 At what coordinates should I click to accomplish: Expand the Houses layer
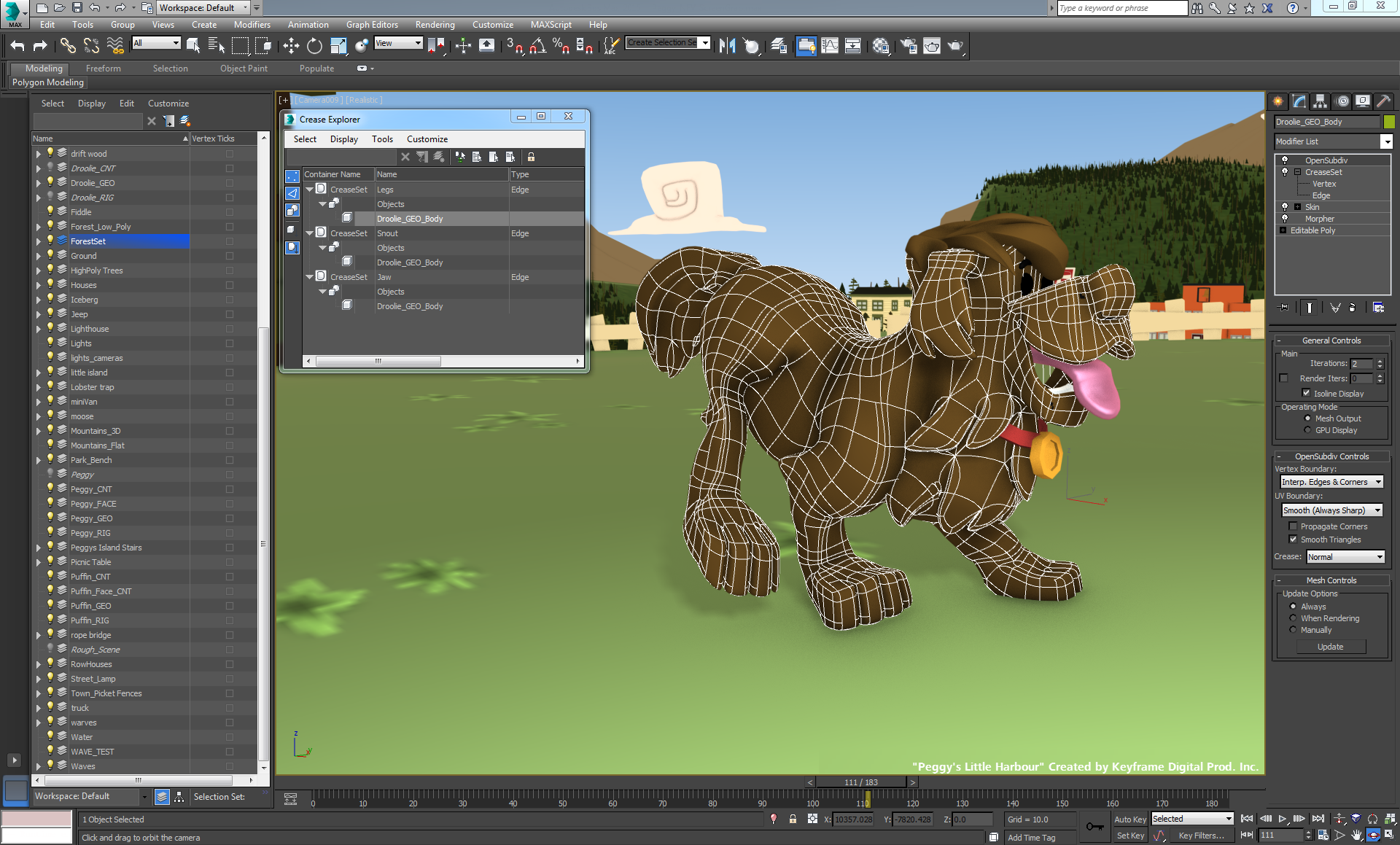[x=39, y=285]
